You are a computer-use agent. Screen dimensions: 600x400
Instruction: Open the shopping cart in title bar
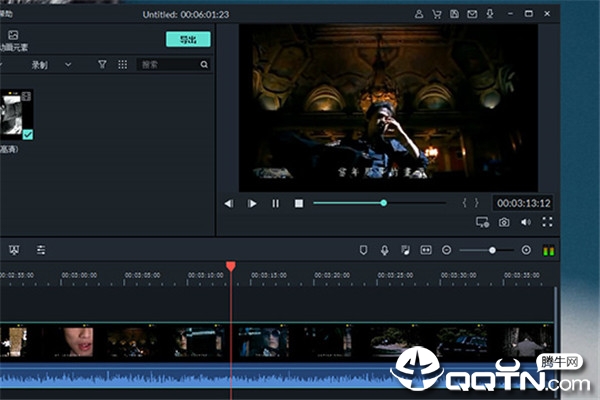pos(437,14)
